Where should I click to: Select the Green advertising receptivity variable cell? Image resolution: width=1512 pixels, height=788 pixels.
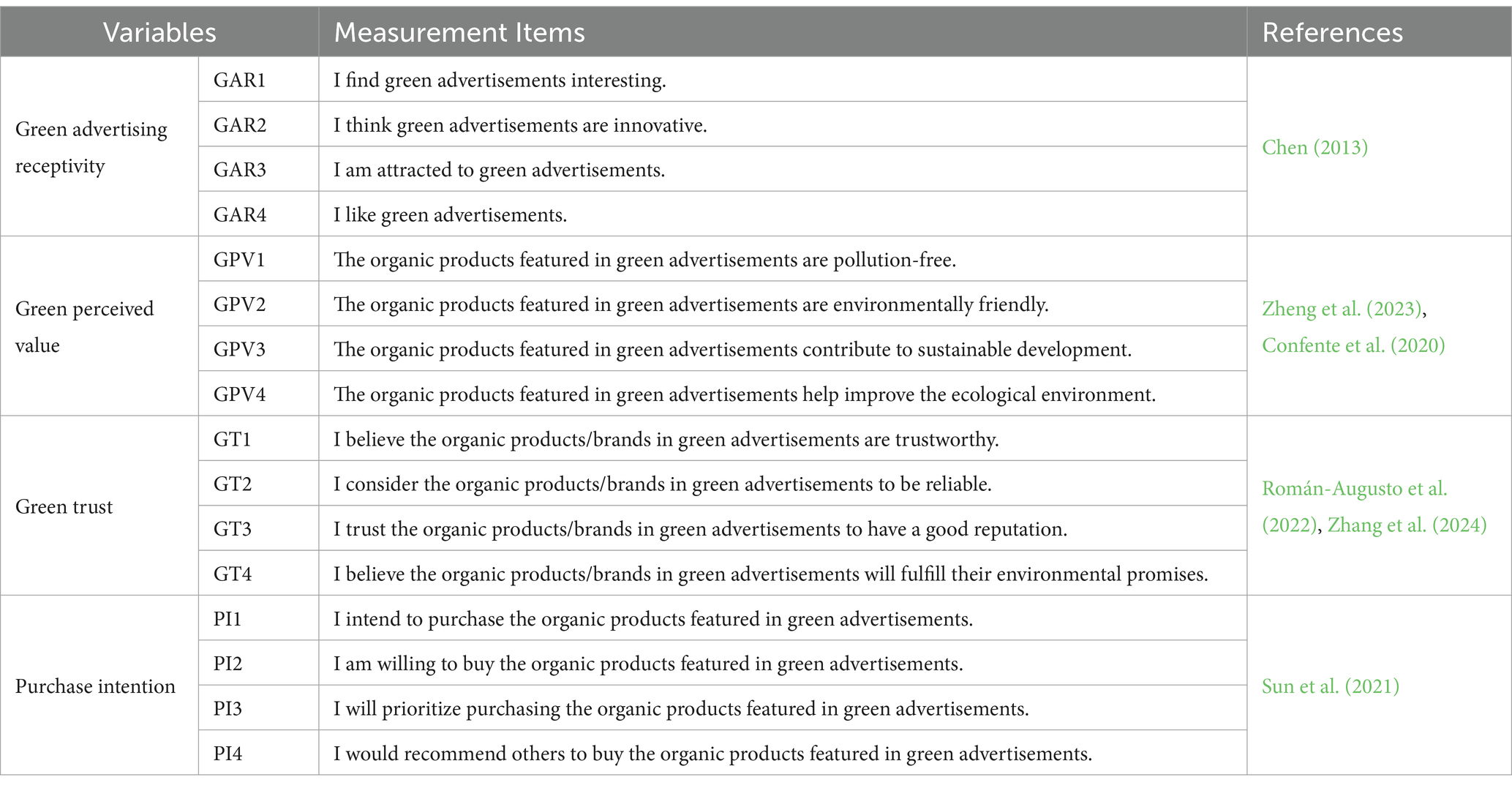99,147
